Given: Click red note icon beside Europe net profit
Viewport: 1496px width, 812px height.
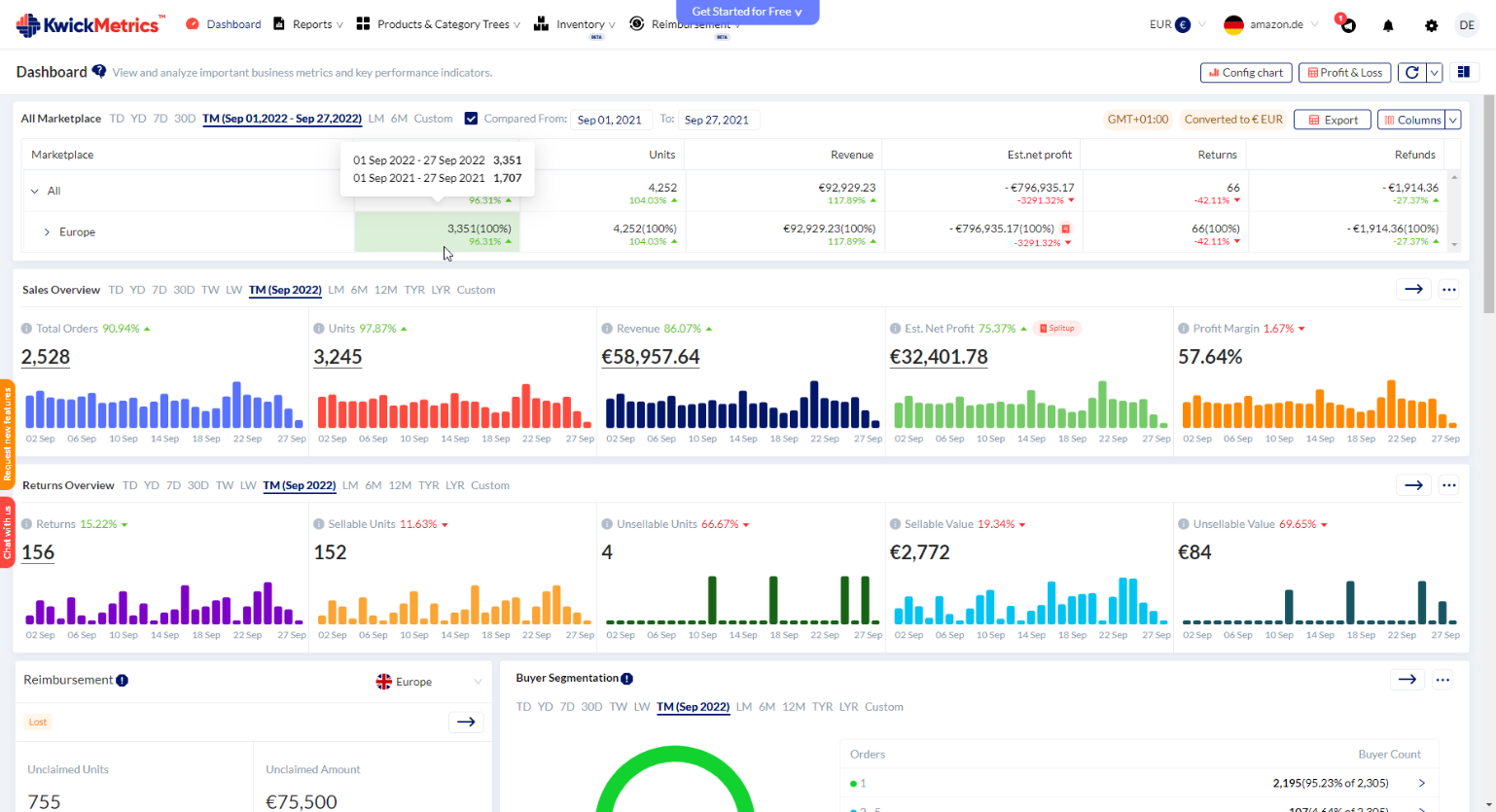Looking at the screenshot, I should (1065, 229).
